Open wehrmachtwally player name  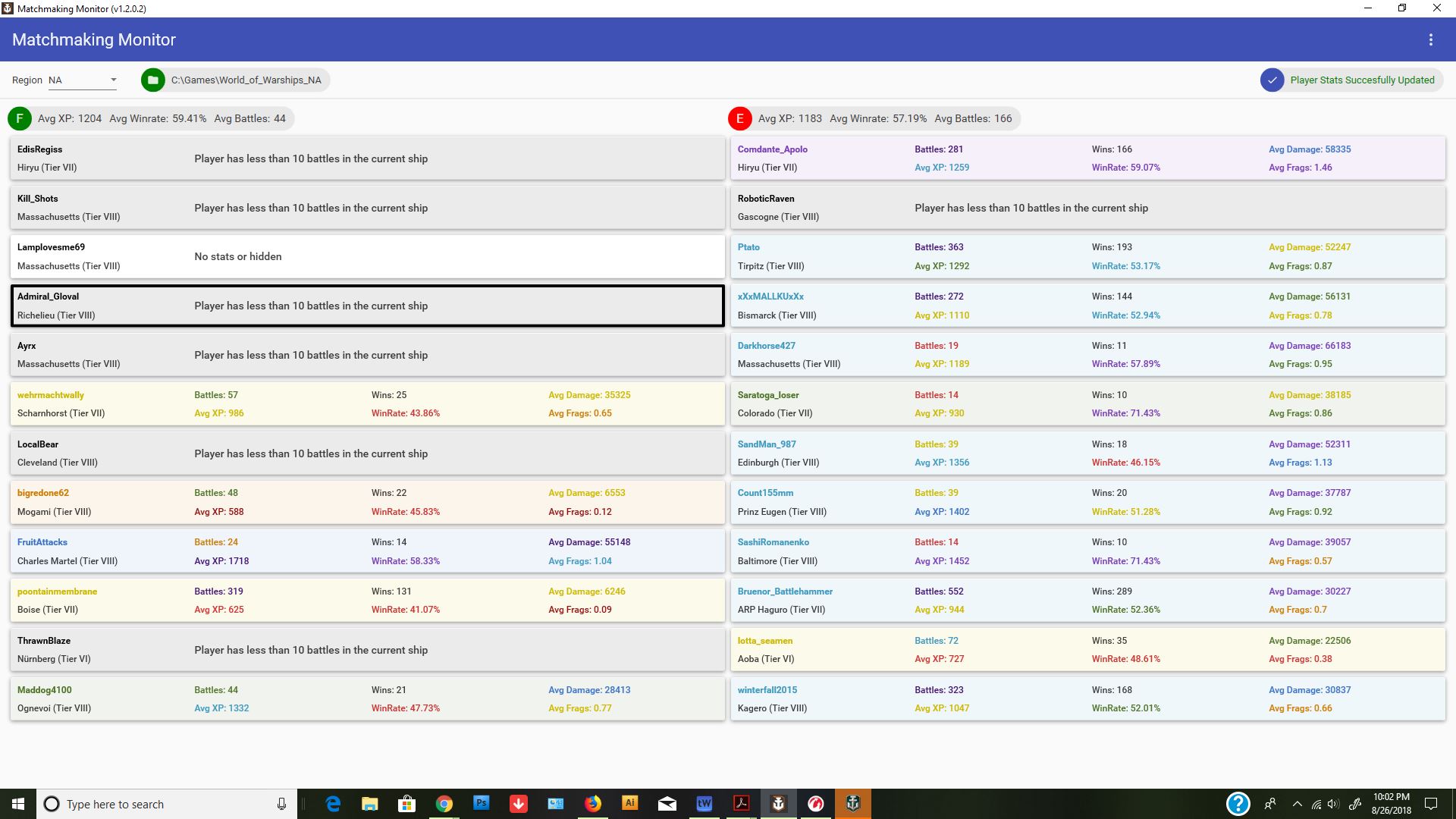(50, 395)
